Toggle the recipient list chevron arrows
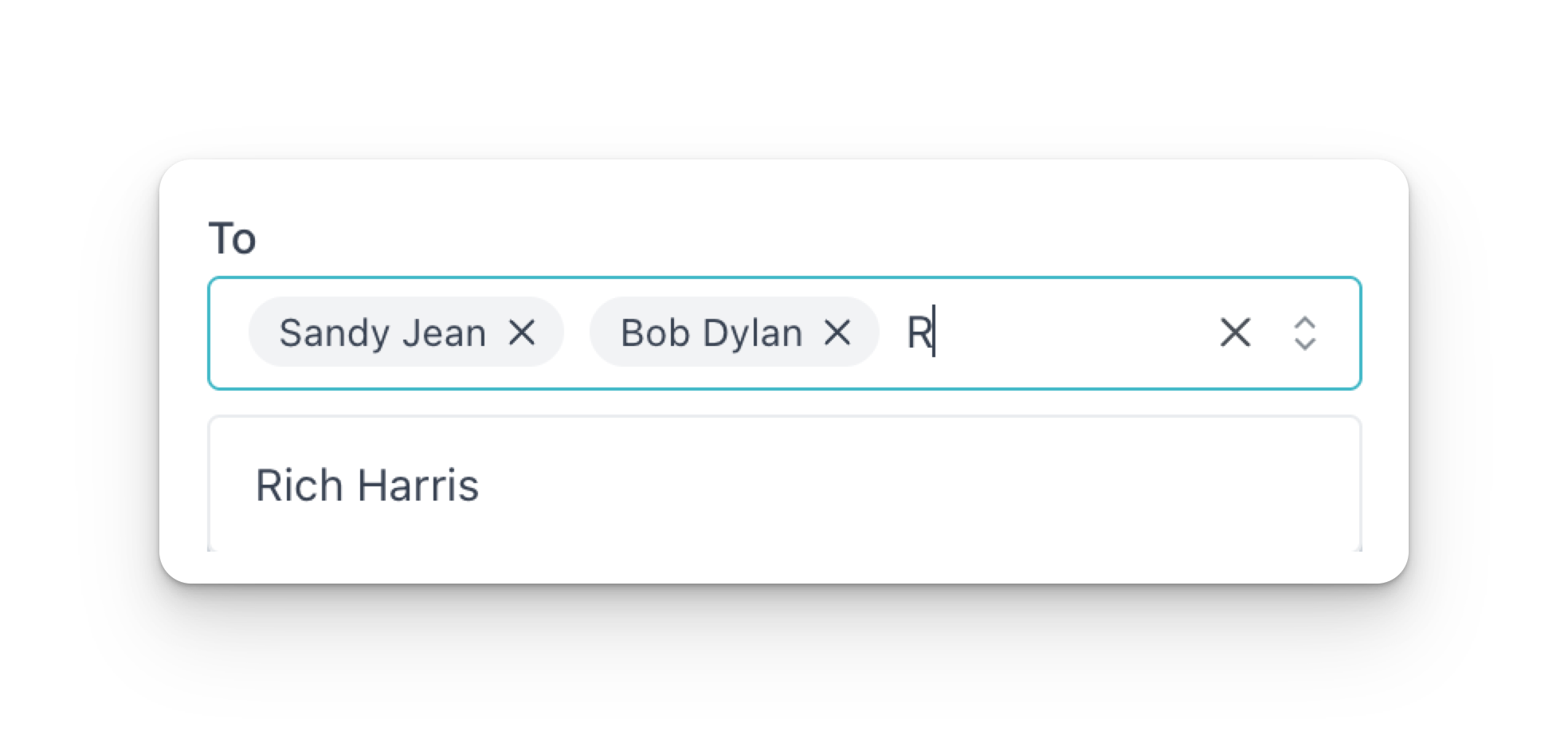 click(x=1304, y=332)
